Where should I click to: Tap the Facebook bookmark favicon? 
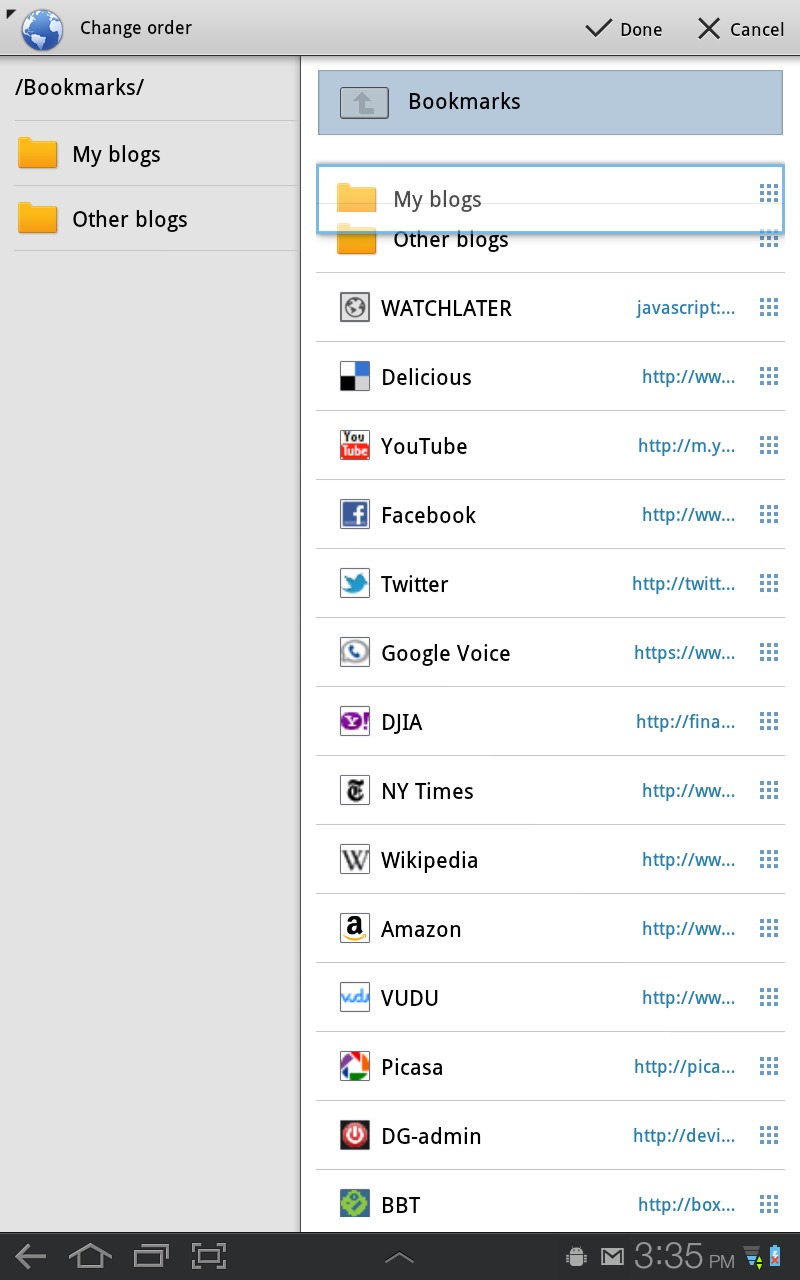pos(355,514)
